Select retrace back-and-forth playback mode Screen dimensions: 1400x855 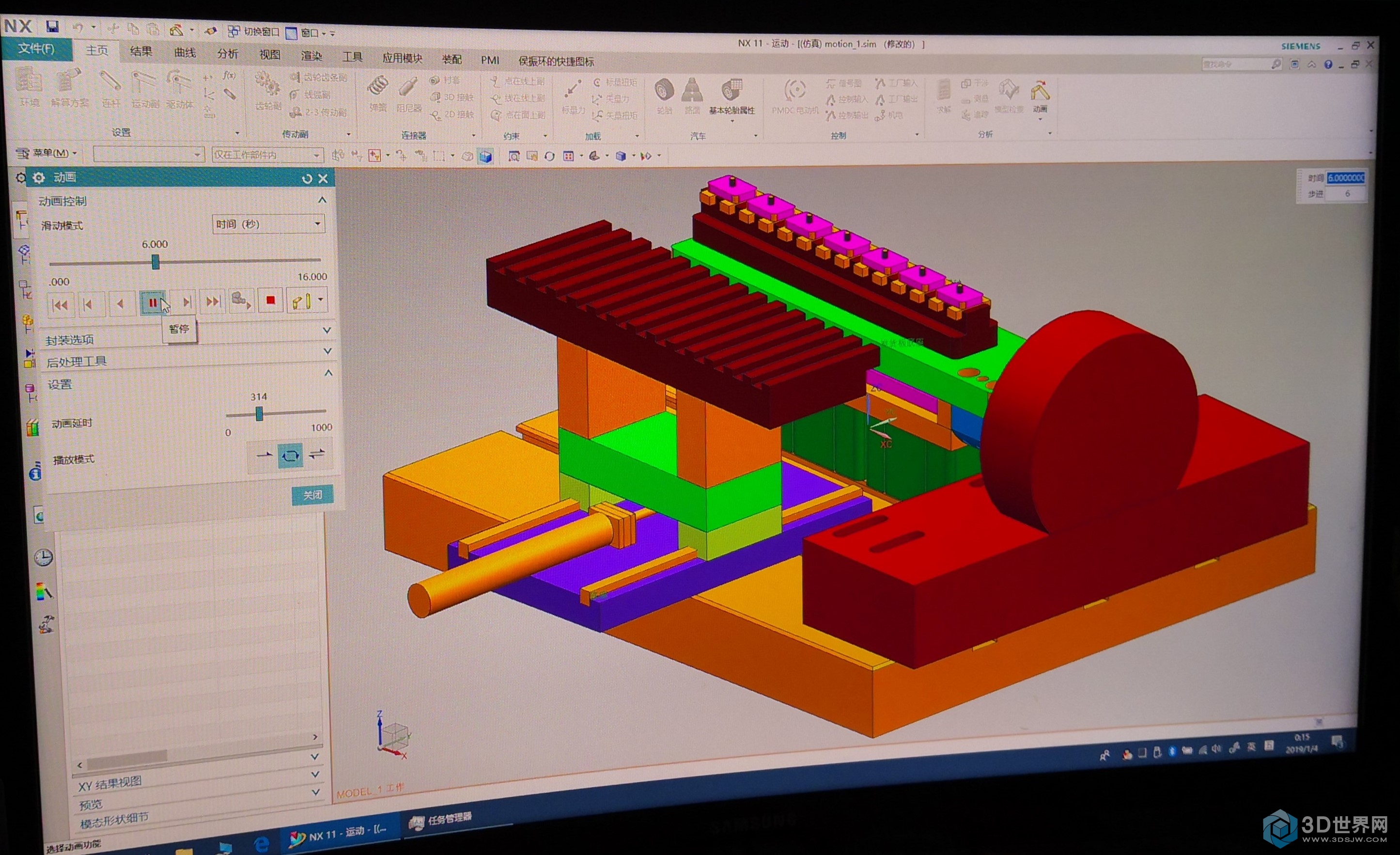317,454
